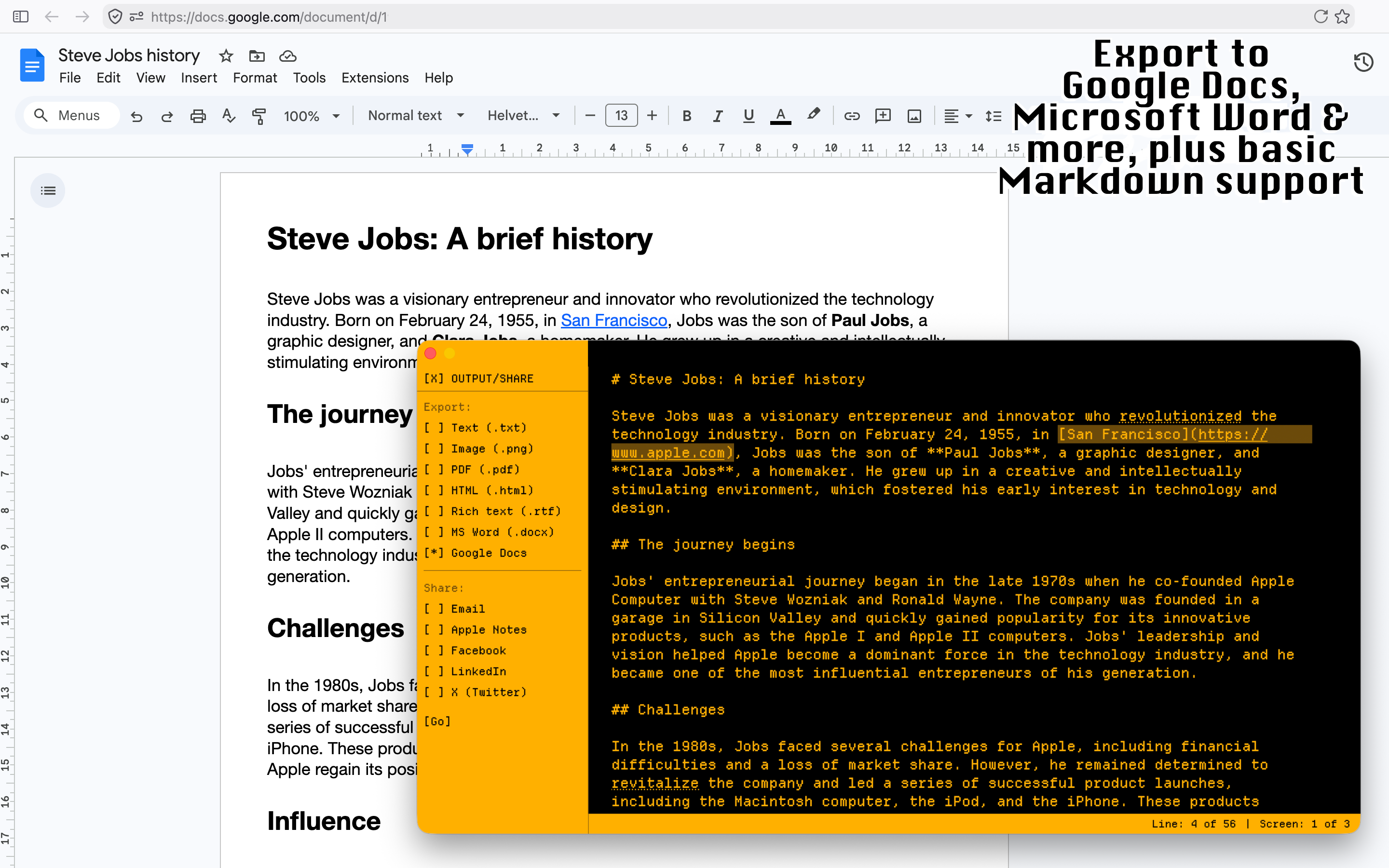Screen dimensions: 1389x868
Task: Open highlight color pen
Action: click(x=813, y=115)
